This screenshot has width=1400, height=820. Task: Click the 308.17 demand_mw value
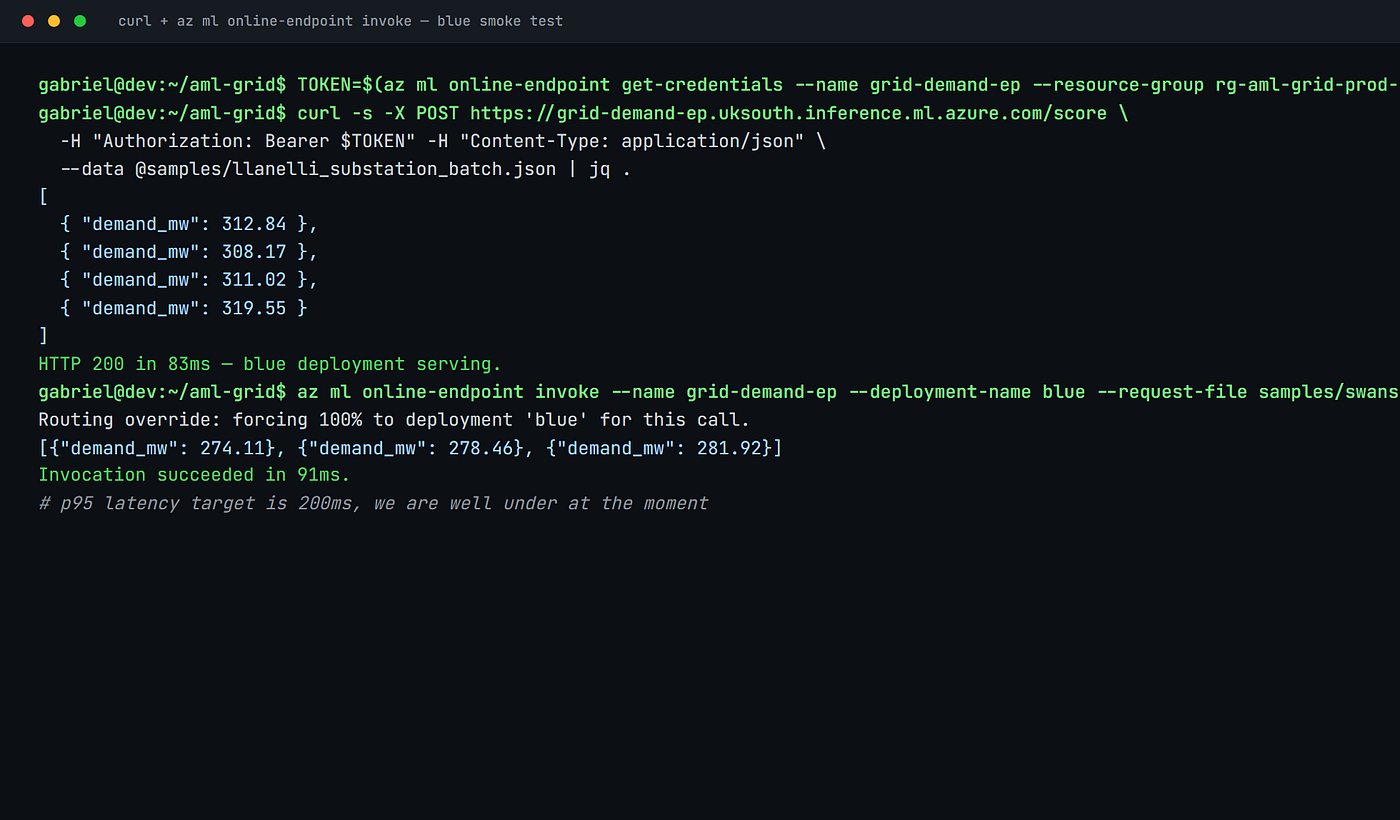tap(254, 252)
